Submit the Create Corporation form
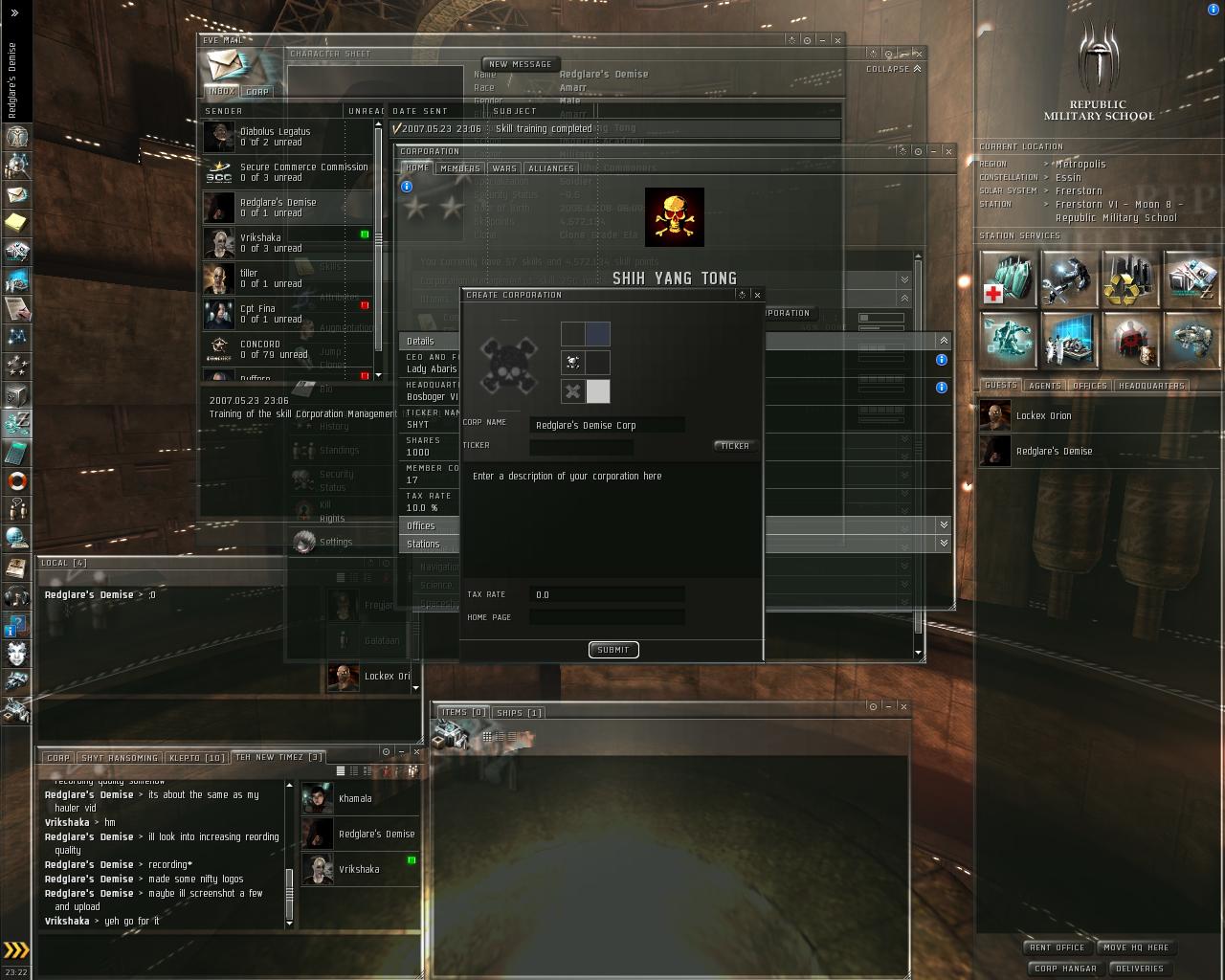Image resolution: width=1225 pixels, height=980 pixels. click(x=613, y=650)
